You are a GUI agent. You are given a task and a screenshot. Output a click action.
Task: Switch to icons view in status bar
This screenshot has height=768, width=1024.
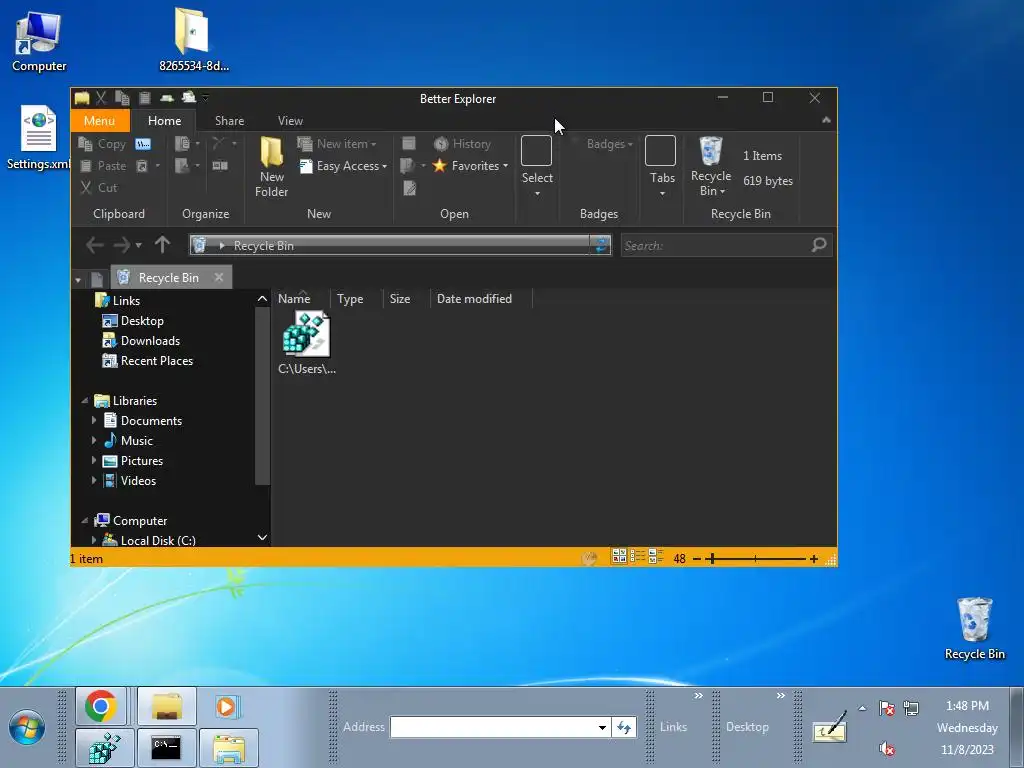pos(619,556)
